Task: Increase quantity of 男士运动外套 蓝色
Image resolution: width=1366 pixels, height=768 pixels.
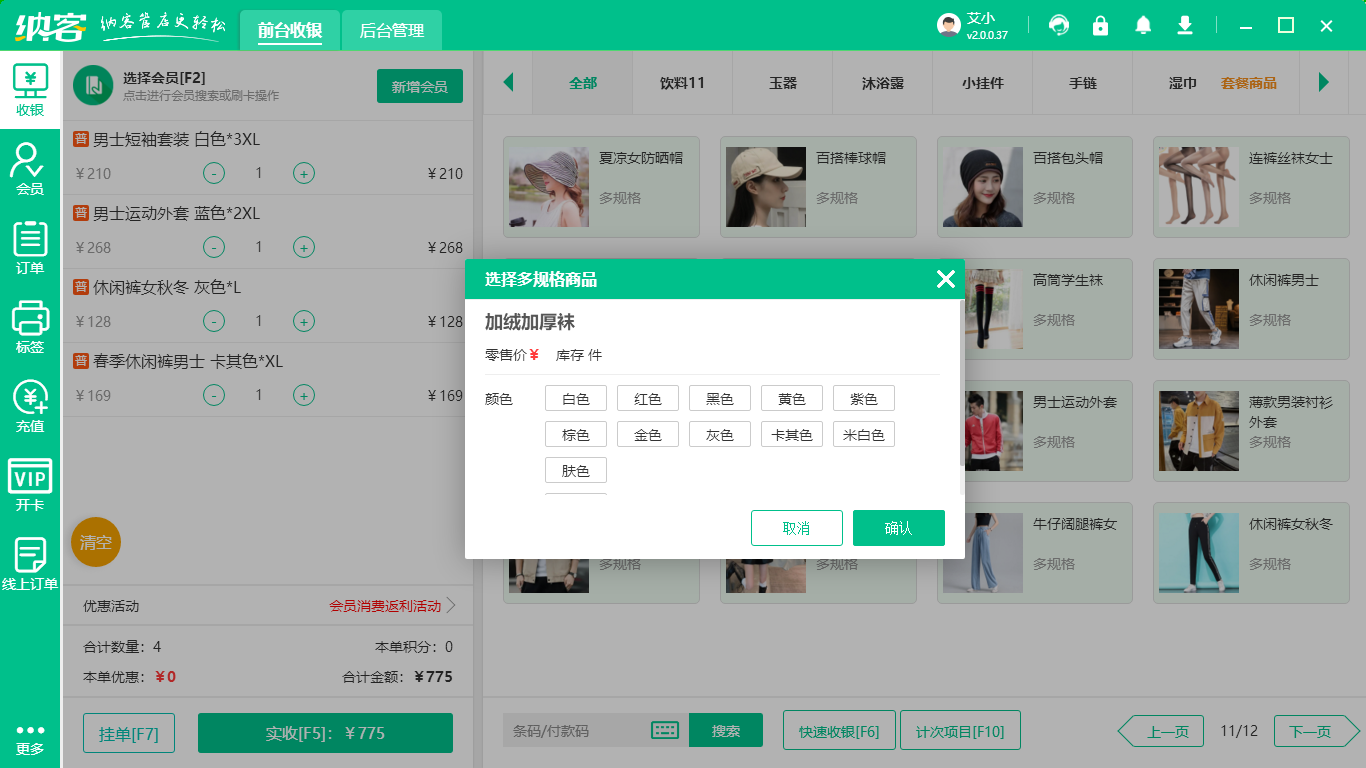Action: pos(304,247)
